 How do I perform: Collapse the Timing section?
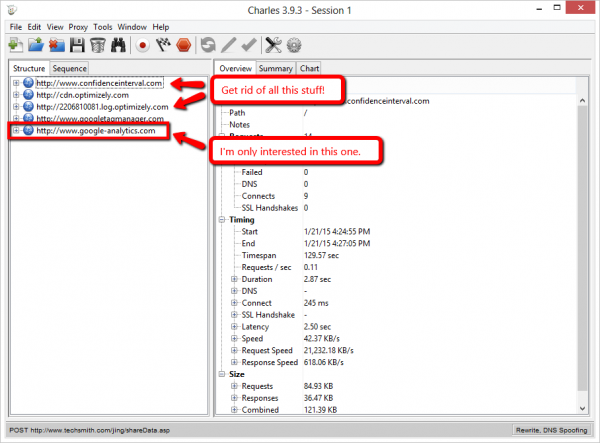pos(222,220)
